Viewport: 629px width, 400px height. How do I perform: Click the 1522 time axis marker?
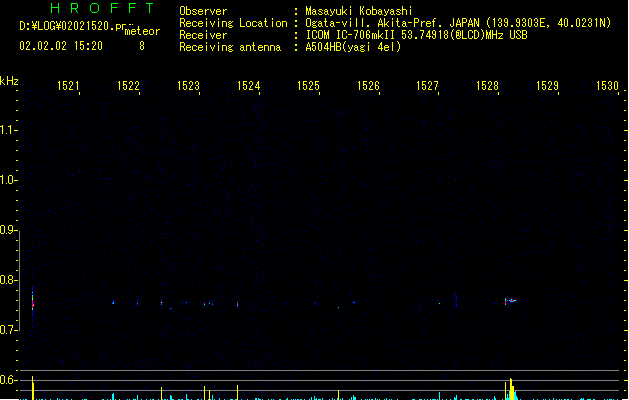pos(128,86)
